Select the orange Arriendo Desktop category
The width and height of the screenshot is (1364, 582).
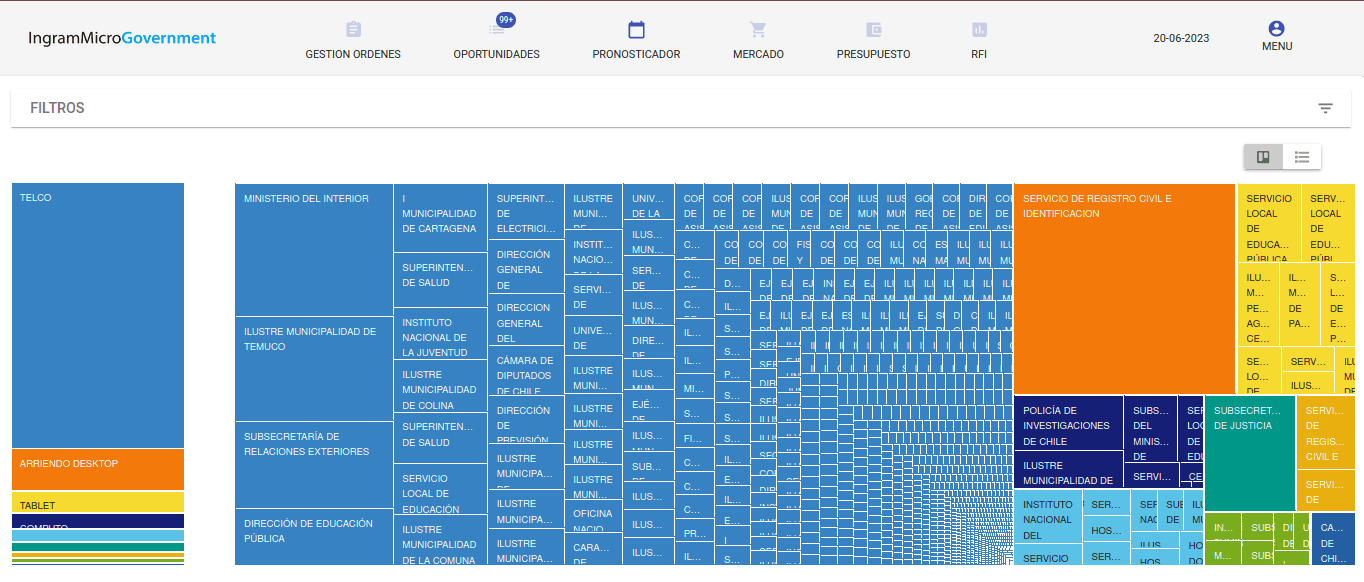click(x=98, y=469)
